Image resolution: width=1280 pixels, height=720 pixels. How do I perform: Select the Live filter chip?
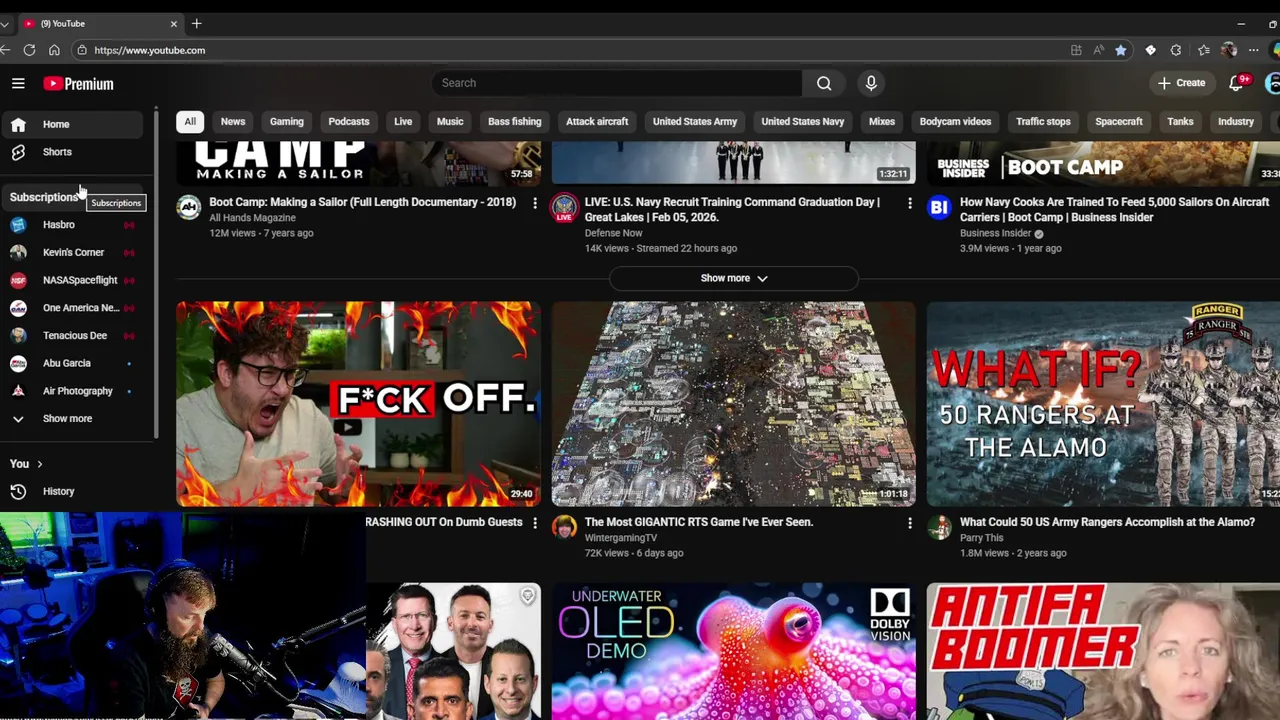pyautogui.click(x=403, y=122)
